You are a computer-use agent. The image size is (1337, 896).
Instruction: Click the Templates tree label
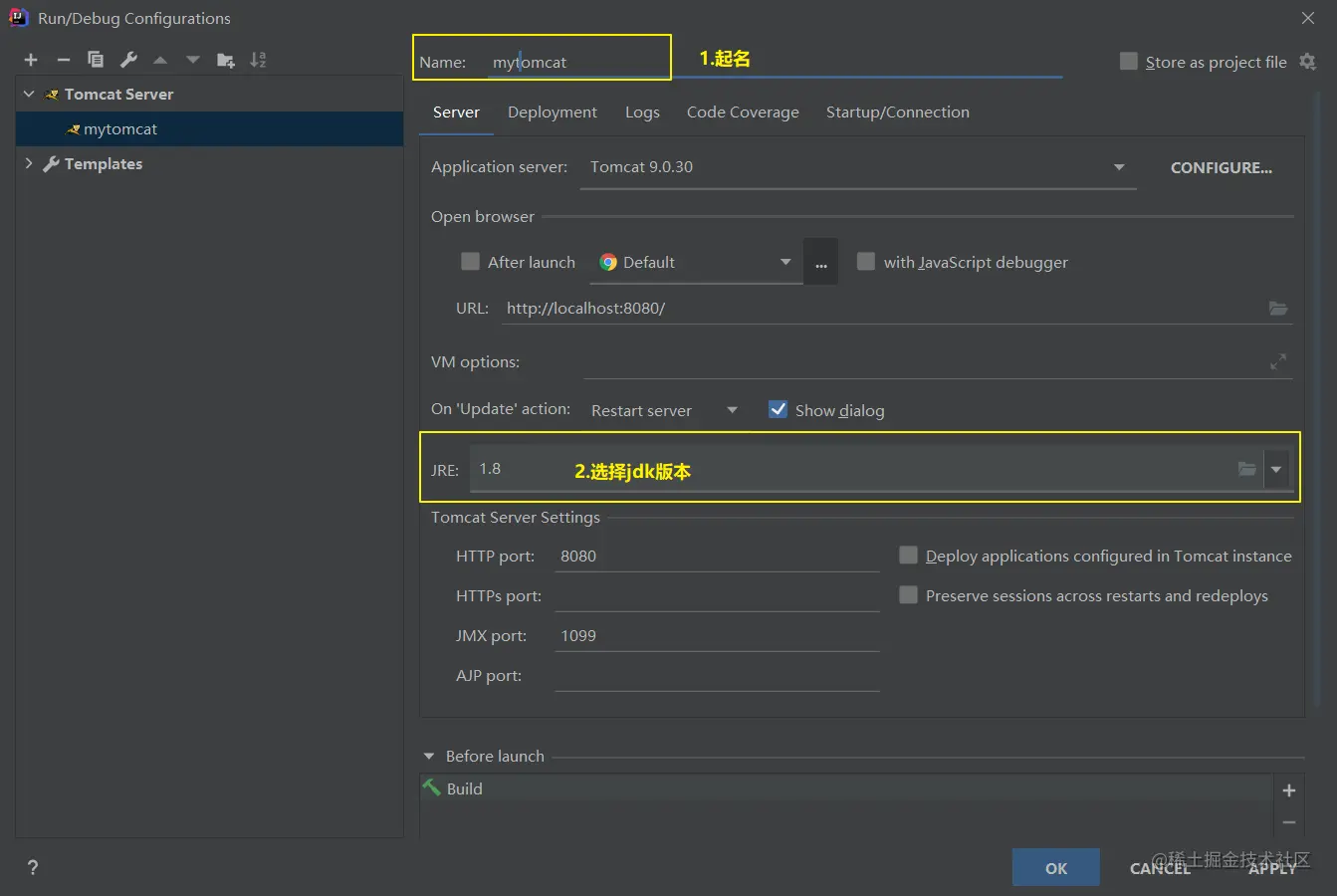(104, 163)
